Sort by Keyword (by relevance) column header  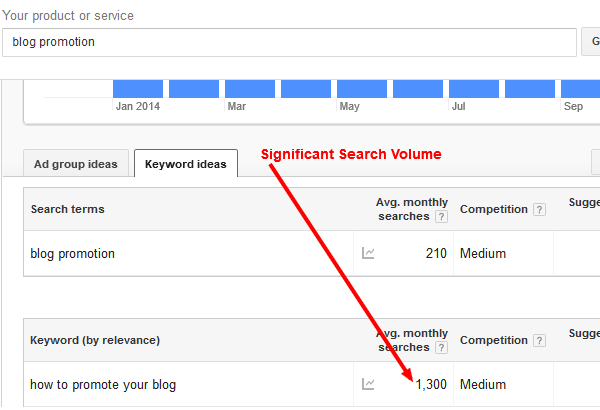(x=95, y=341)
